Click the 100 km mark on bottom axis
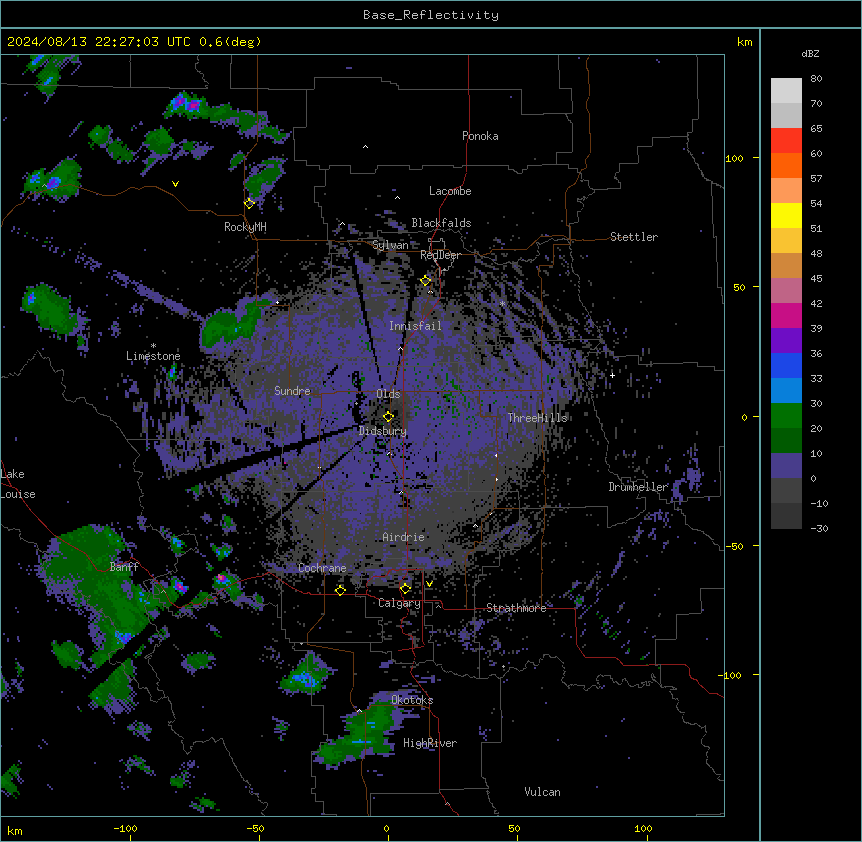 [x=643, y=828]
